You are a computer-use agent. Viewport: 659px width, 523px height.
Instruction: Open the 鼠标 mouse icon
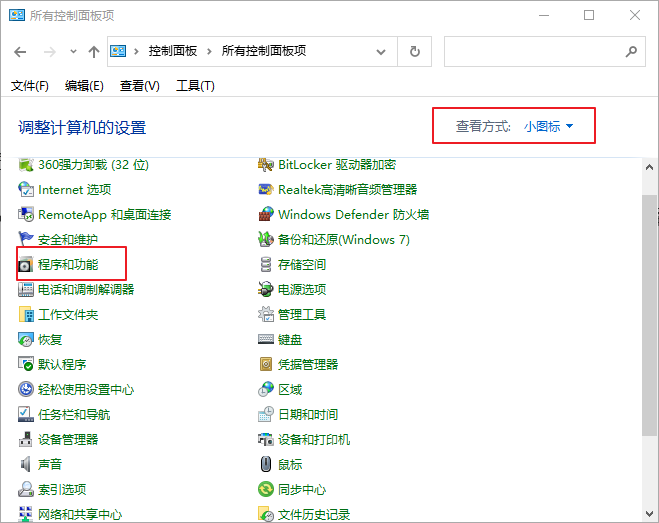[x=266, y=464]
